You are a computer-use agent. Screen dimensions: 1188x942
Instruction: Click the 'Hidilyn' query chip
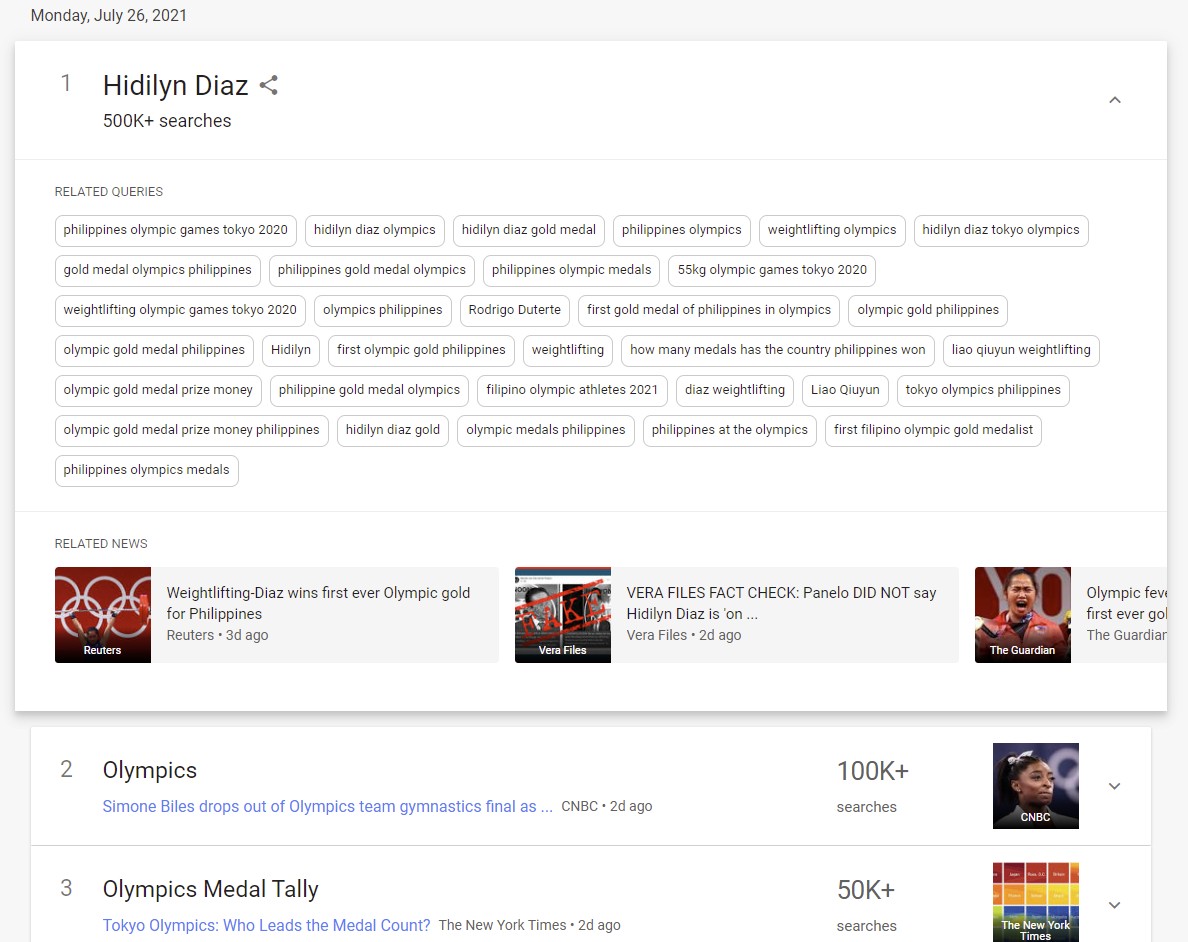click(291, 351)
